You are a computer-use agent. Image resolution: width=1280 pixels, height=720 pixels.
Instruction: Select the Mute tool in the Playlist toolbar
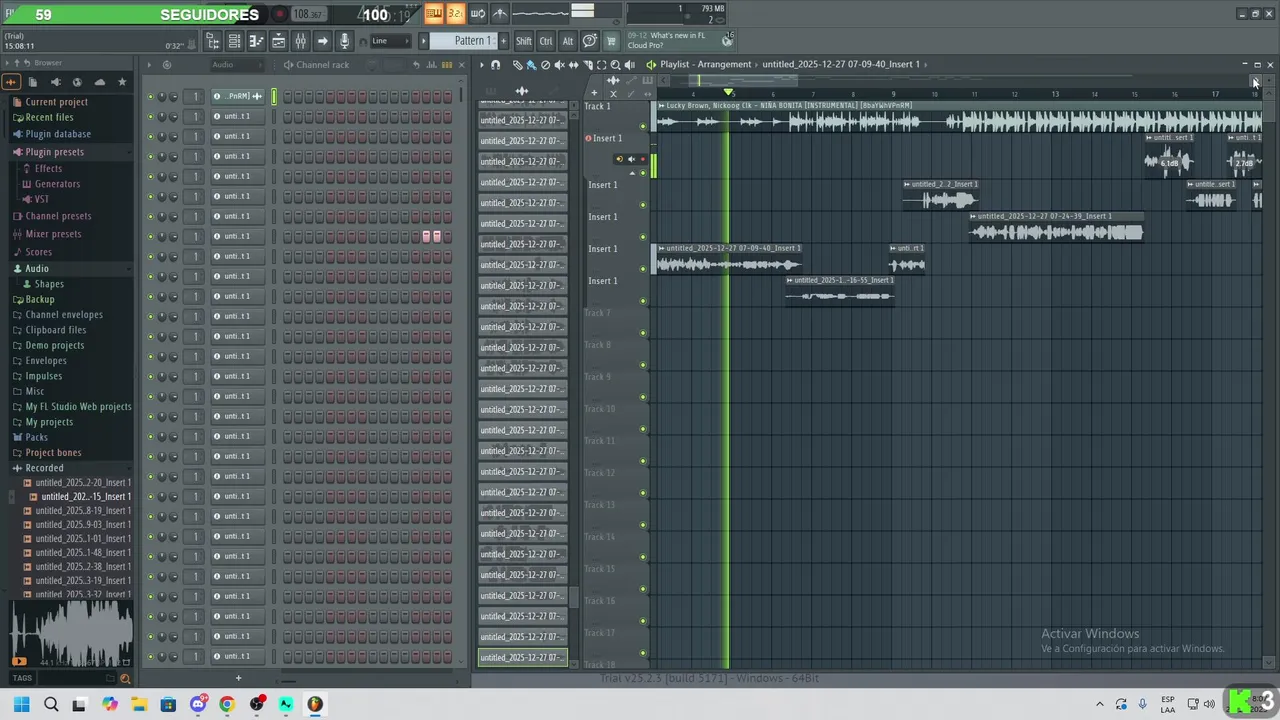559,64
